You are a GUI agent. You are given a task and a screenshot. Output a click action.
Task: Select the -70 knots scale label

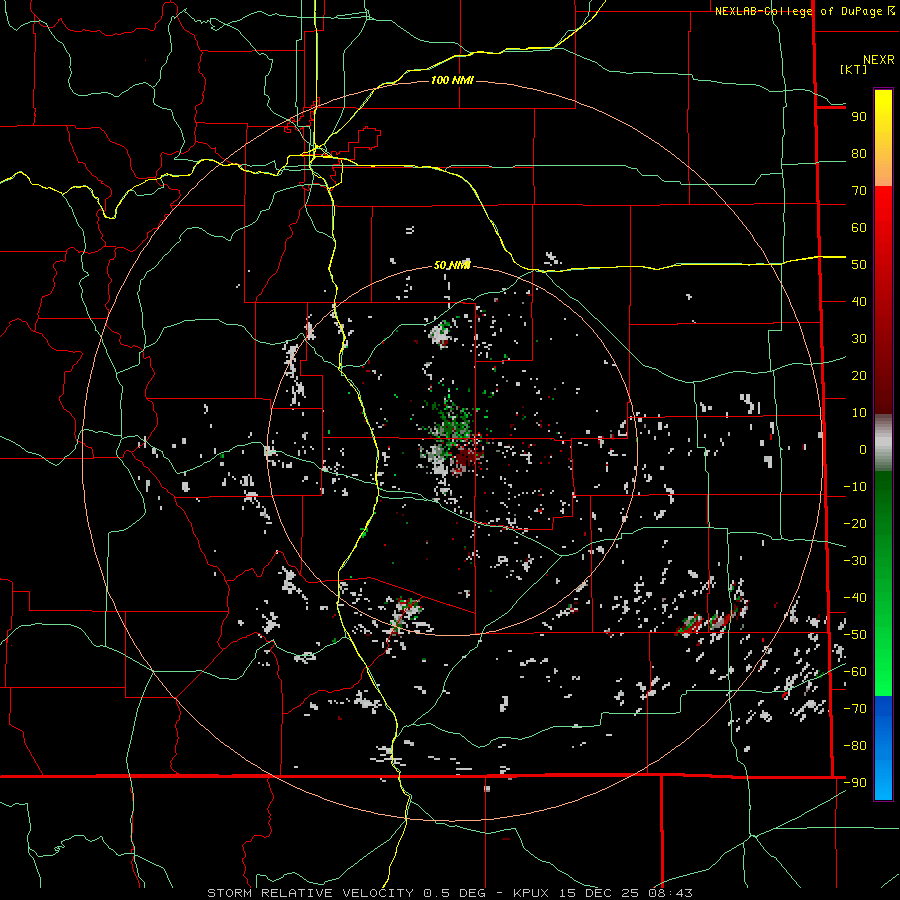click(855, 709)
